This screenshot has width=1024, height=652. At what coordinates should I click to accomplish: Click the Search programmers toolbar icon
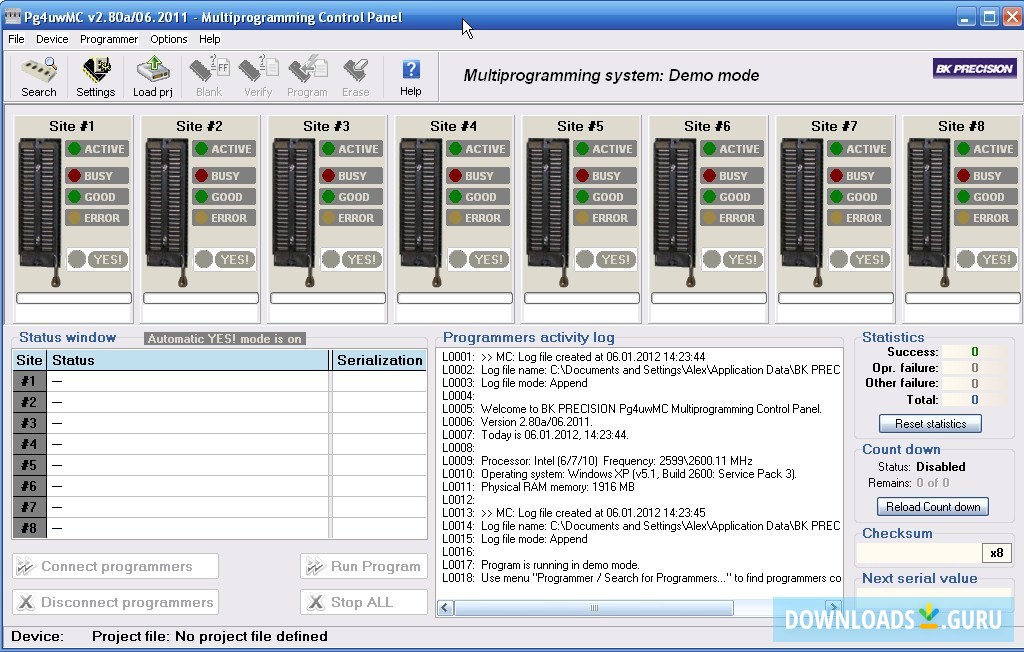click(38, 76)
